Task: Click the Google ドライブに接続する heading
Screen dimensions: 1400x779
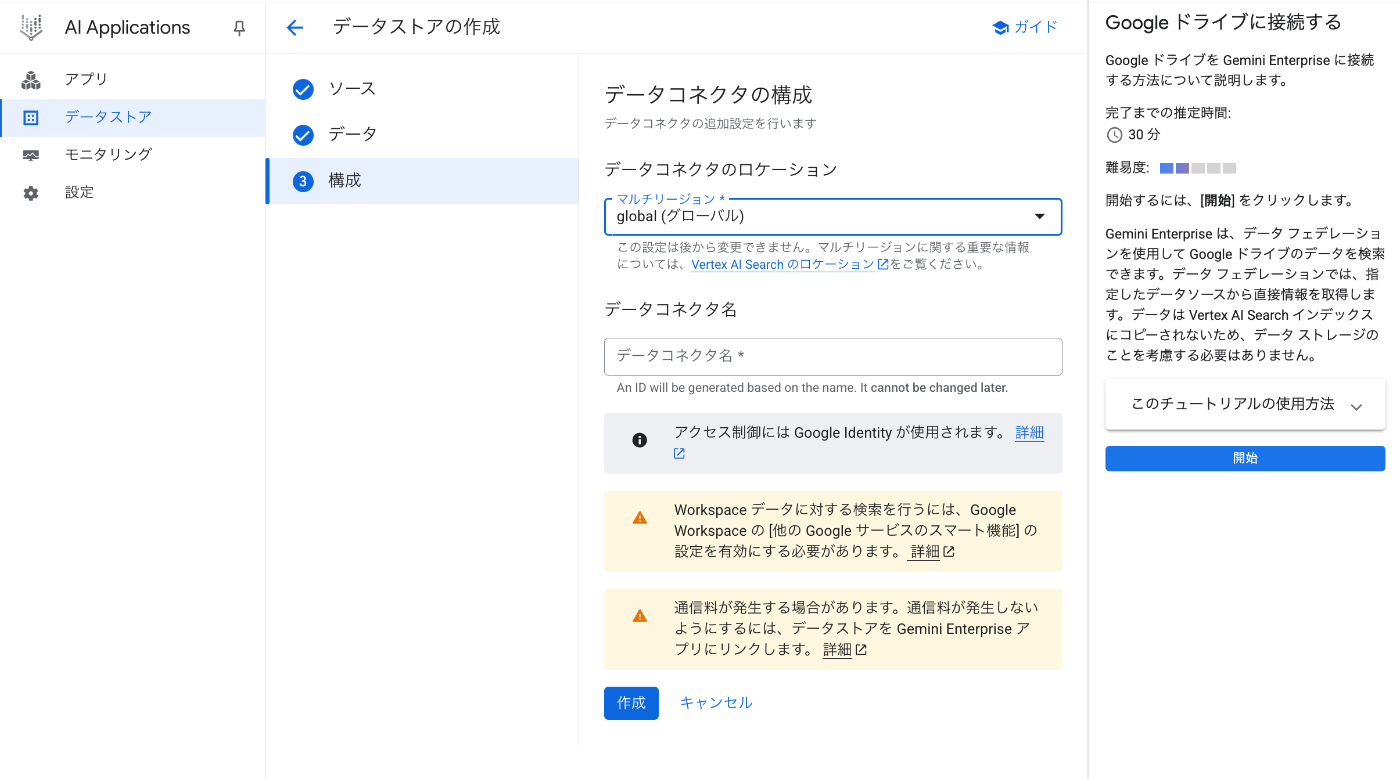Action: coord(1223,23)
